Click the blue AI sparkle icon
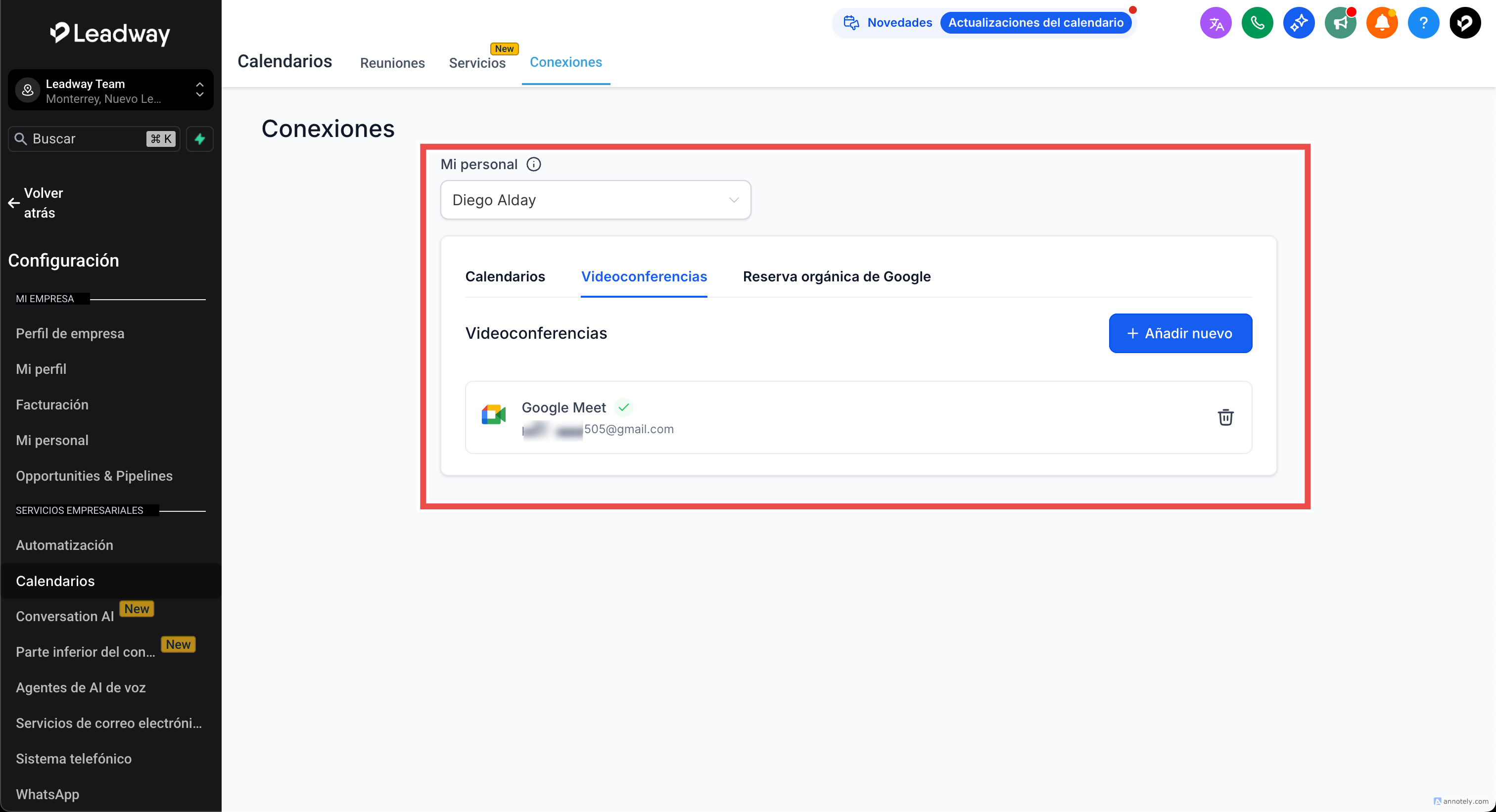 (x=1299, y=23)
